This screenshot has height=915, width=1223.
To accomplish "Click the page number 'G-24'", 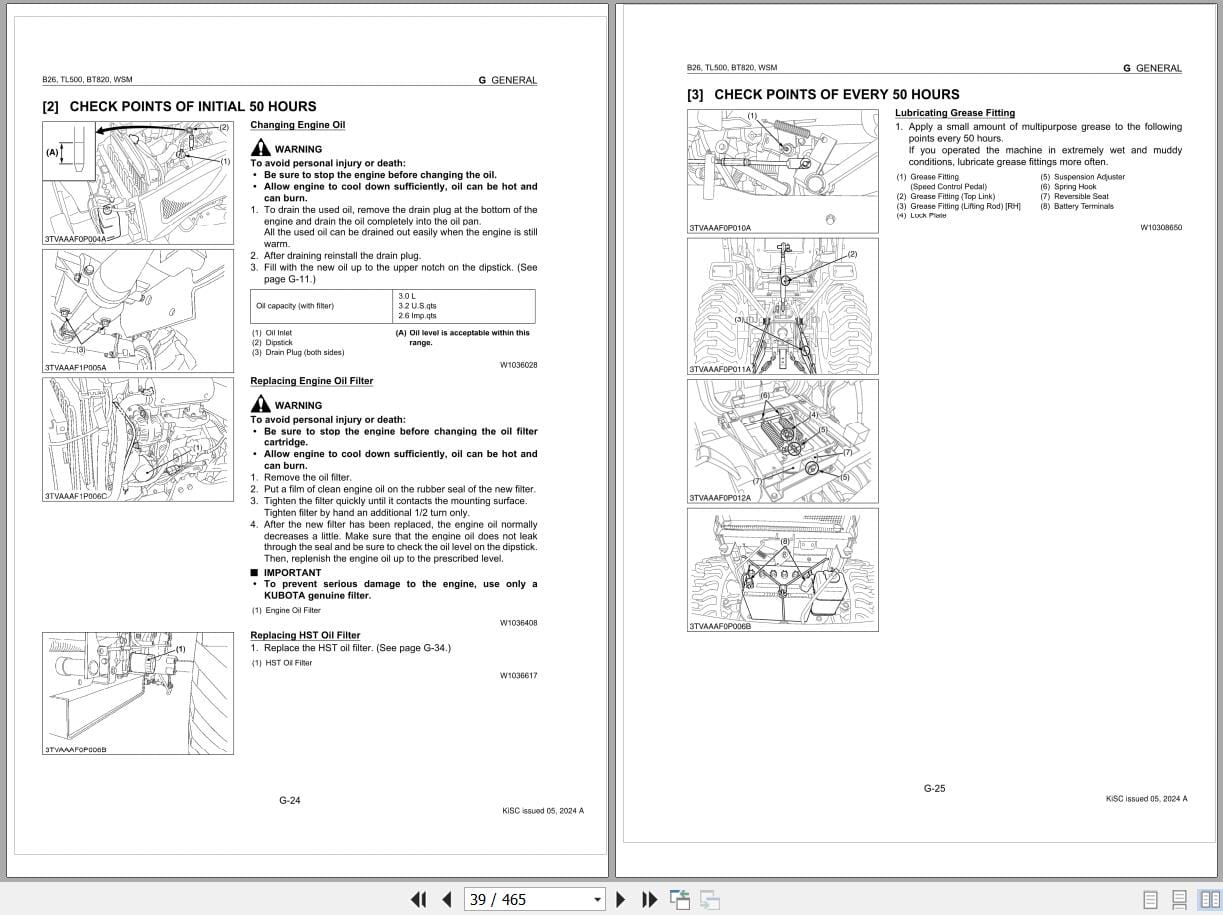I will [x=289, y=800].
